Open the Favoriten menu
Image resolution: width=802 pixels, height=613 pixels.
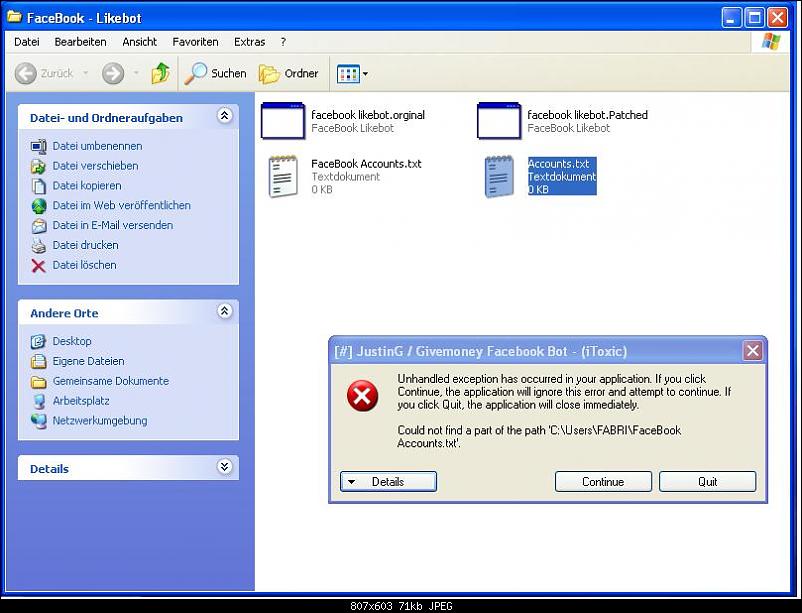(195, 42)
